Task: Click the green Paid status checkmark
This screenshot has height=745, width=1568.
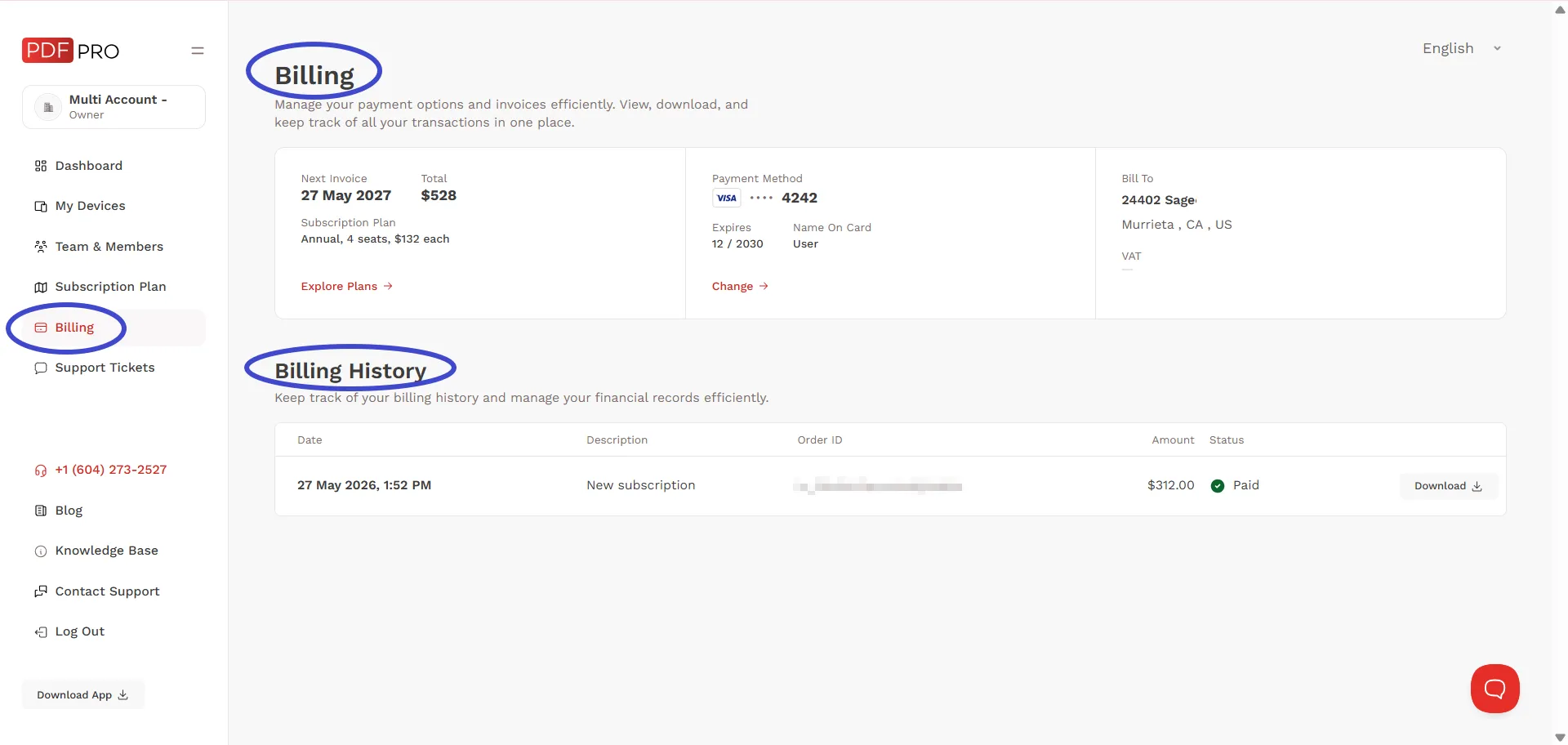Action: [1218, 486]
